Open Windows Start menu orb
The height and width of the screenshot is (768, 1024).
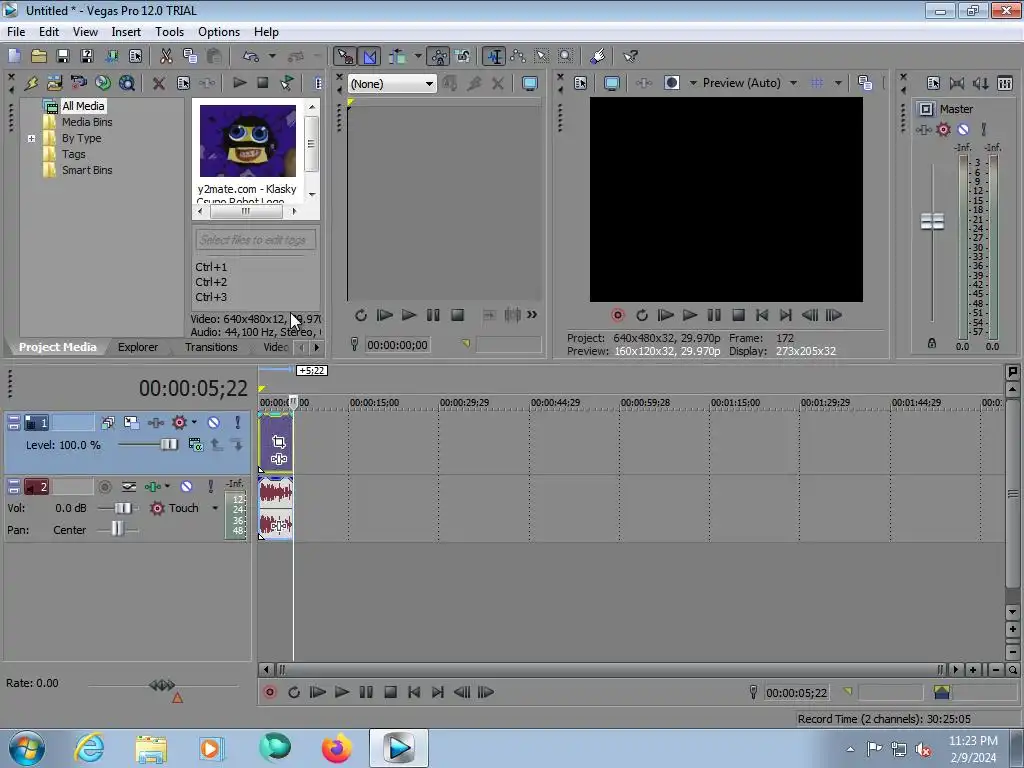27,748
